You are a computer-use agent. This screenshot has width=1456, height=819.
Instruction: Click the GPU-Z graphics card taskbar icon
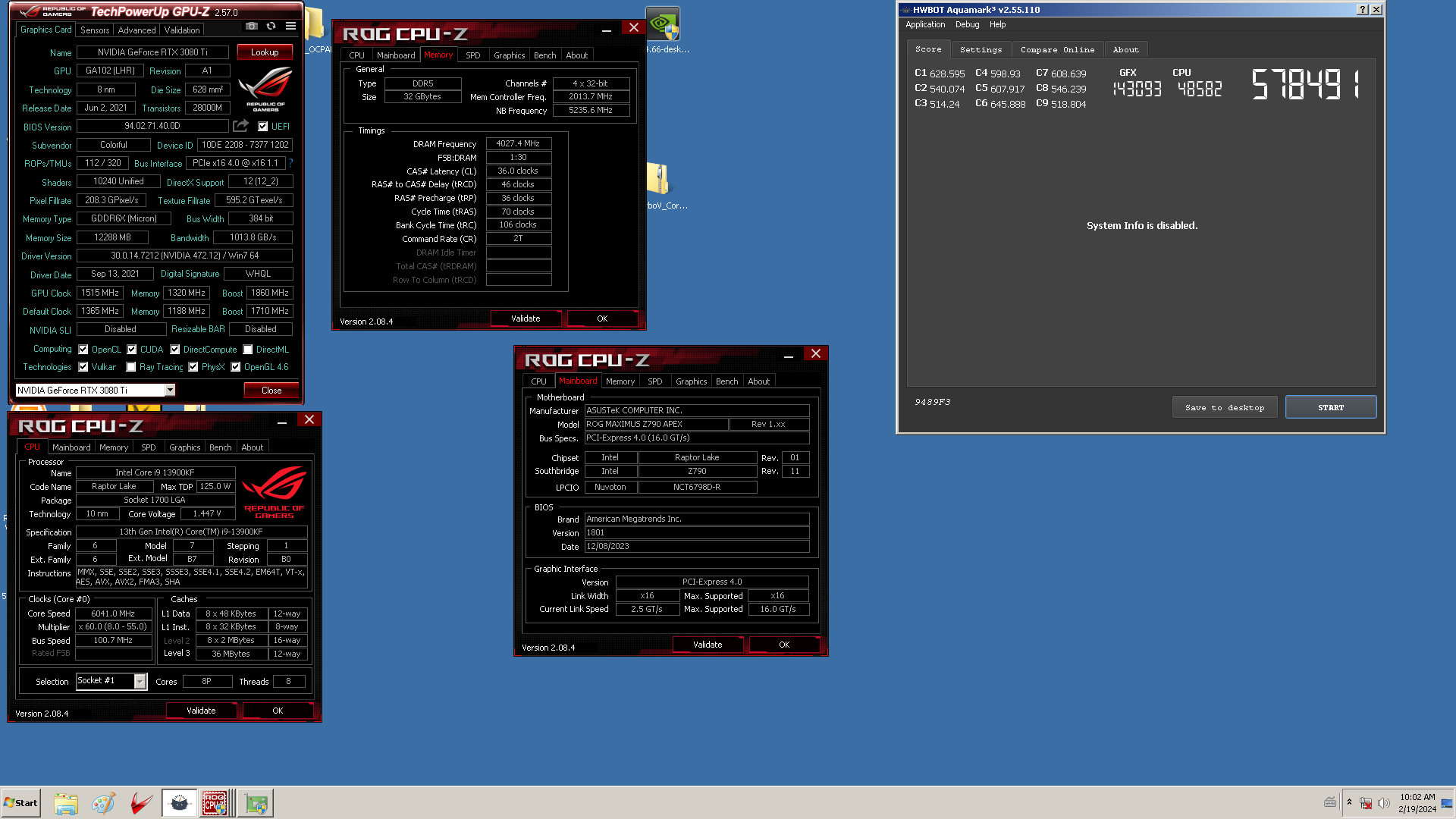tap(256, 803)
